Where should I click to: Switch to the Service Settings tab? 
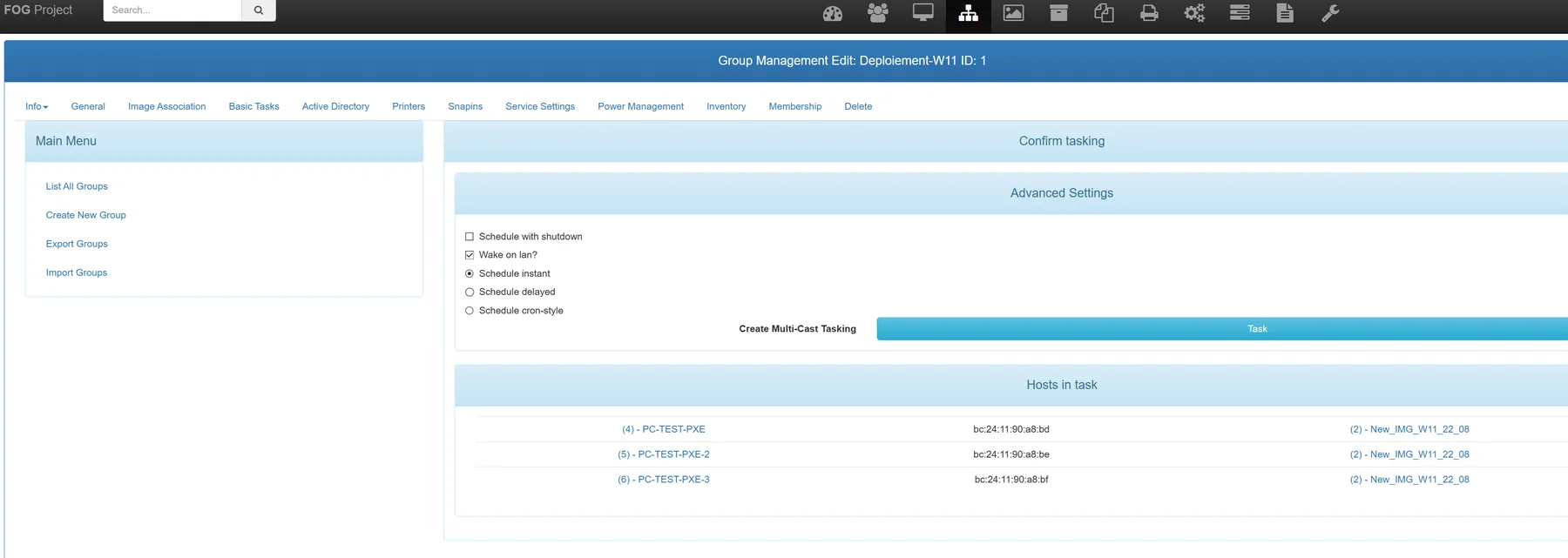tap(540, 106)
